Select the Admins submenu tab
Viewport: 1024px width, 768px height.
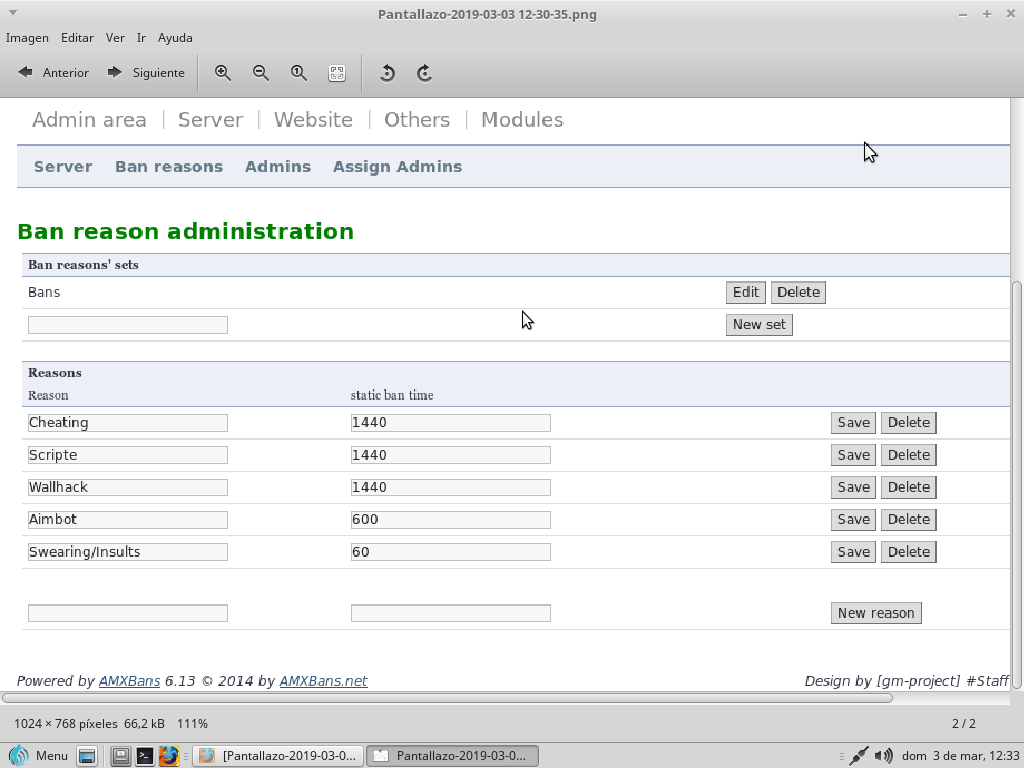point(278,167)
